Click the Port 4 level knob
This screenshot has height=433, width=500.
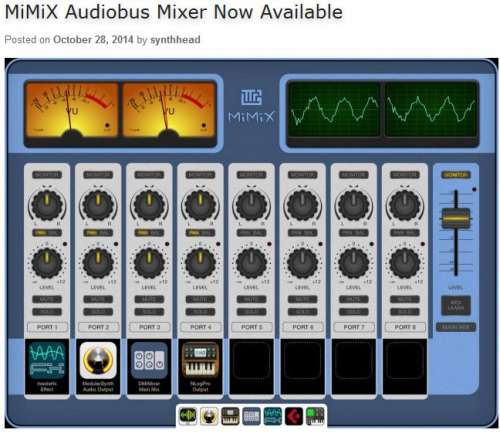[200, 263]
